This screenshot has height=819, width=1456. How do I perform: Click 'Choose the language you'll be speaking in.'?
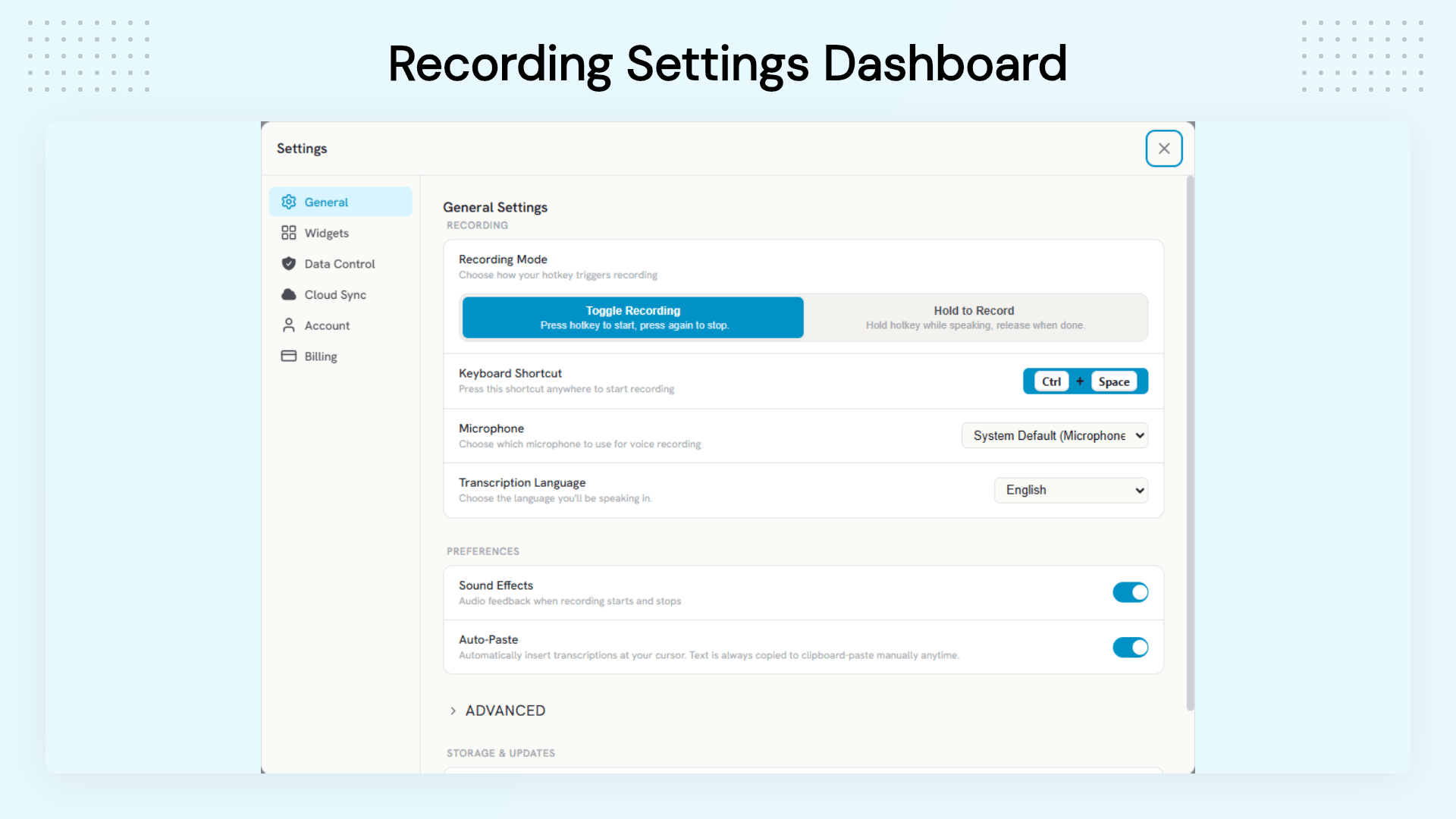point(555,498)
